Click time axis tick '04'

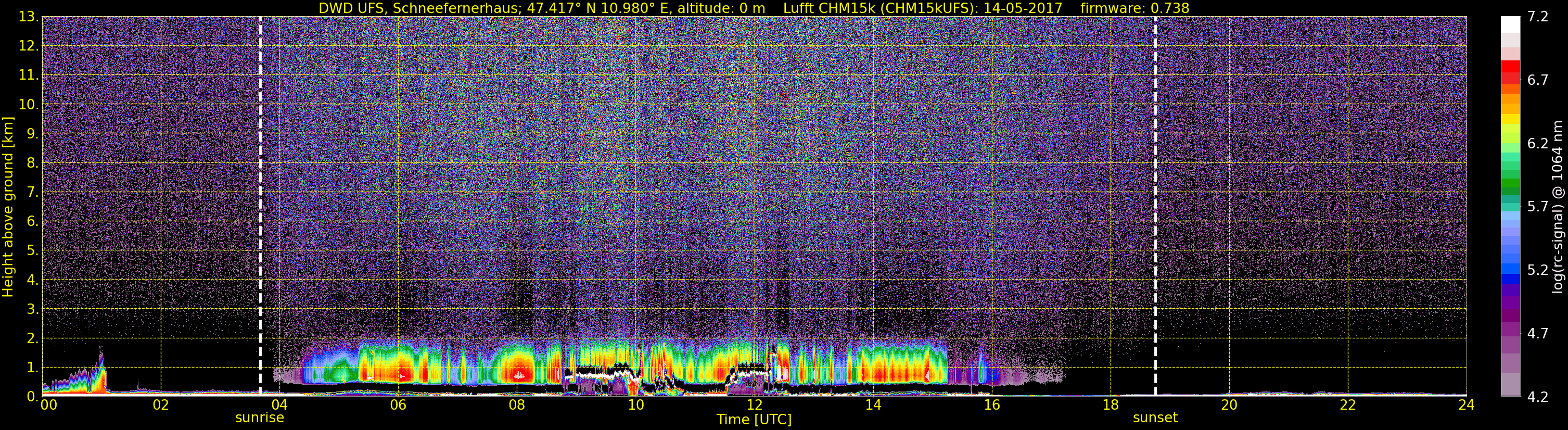(x=279, y=405)
